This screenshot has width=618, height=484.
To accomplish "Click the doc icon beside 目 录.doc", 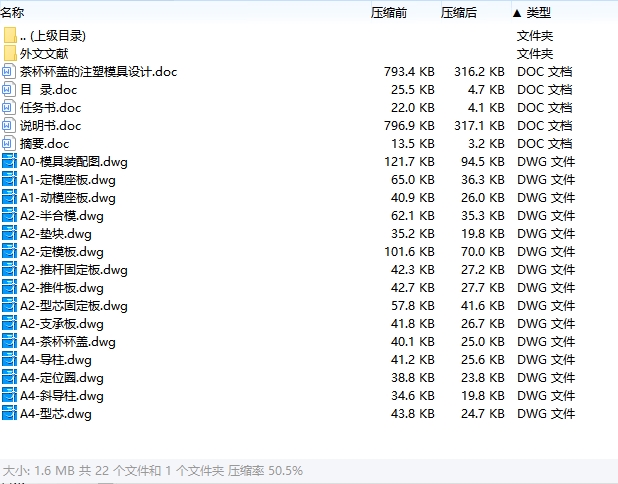I will 9,90.
